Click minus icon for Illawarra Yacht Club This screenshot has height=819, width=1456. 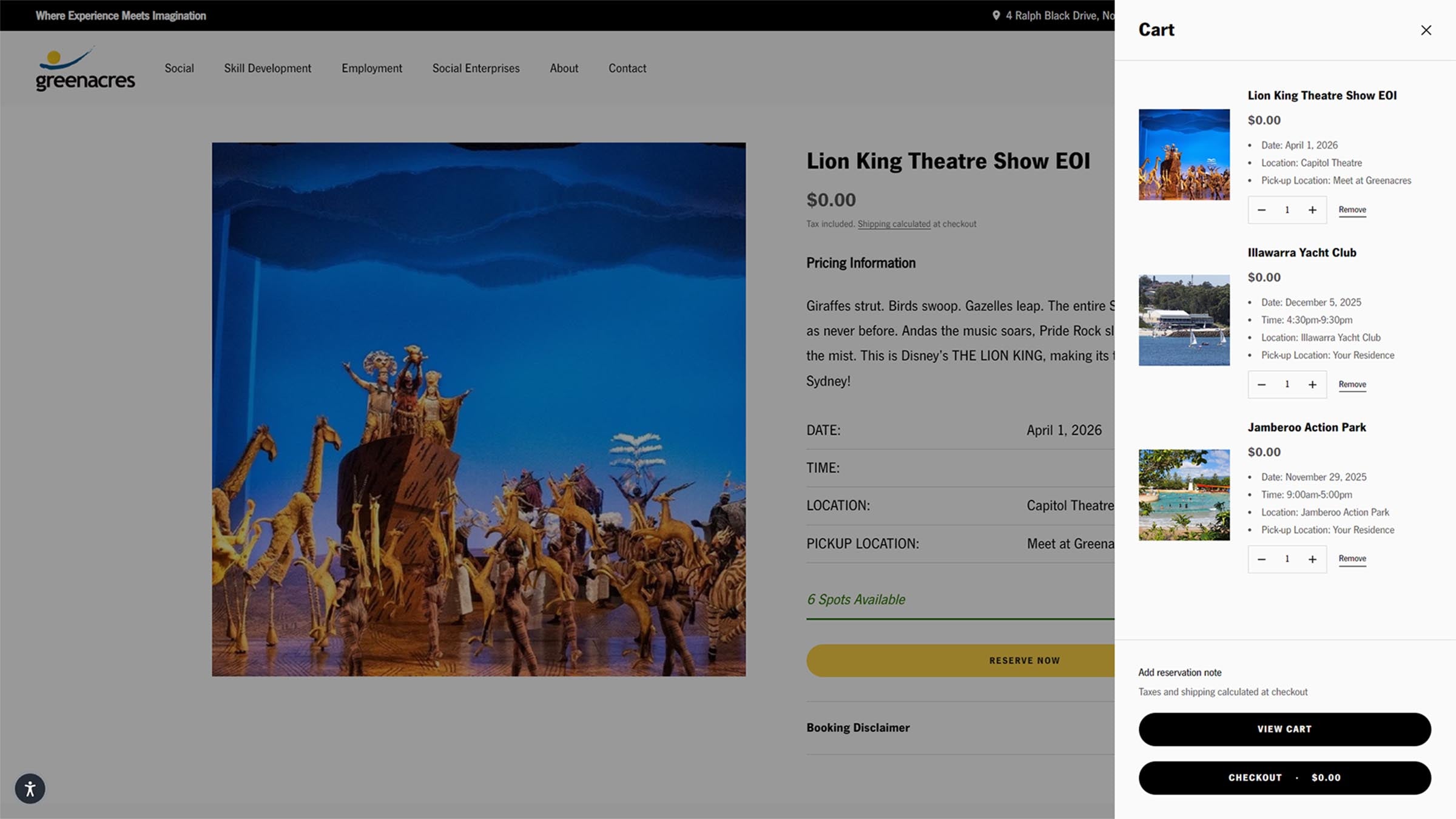click(x=1261, y=385)
